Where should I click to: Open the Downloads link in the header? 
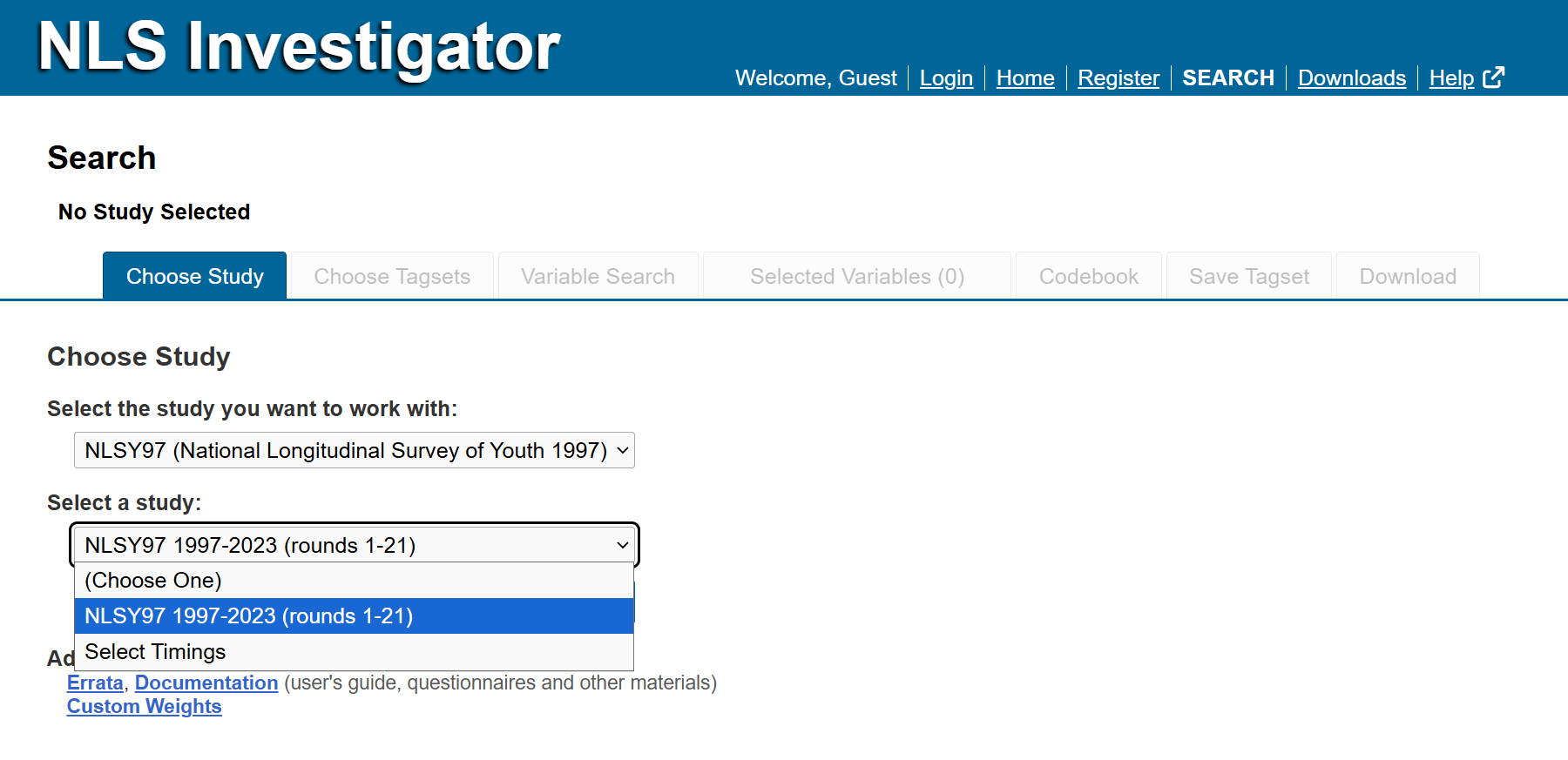pos(1352,78)
